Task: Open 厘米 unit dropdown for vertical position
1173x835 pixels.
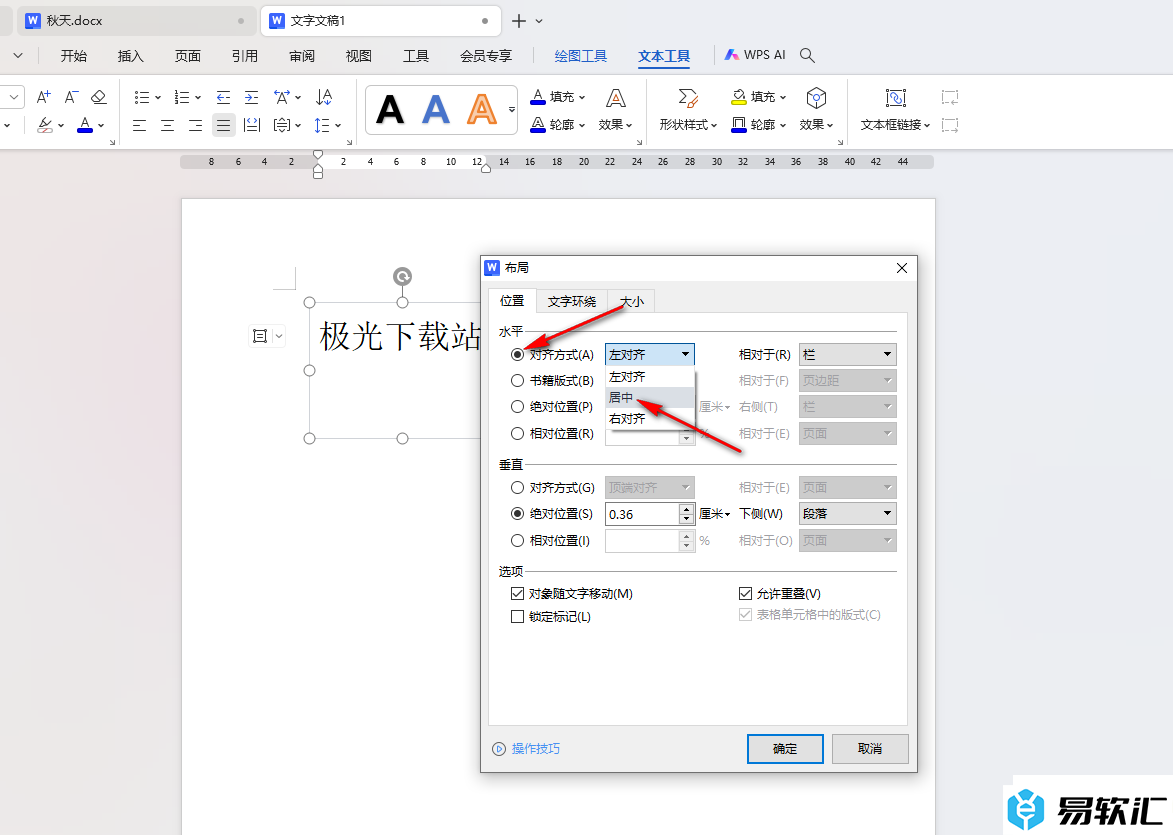Action: 714,514
